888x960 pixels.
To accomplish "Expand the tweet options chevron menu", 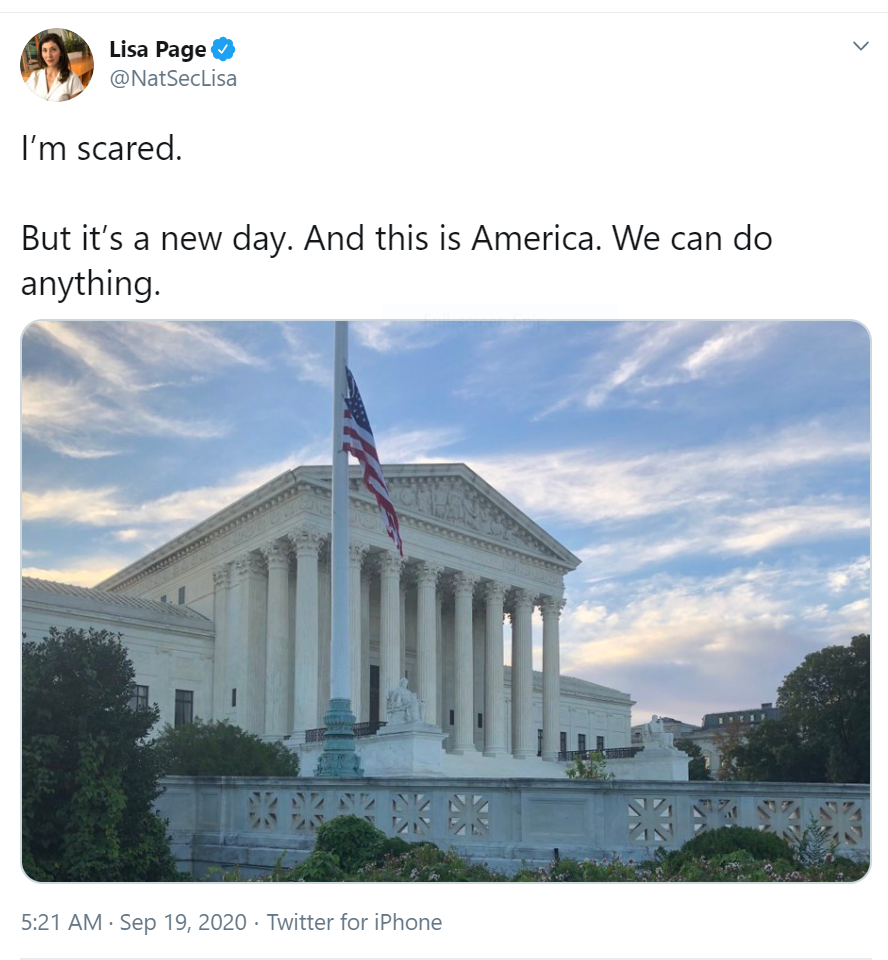I will coord(861,46).
